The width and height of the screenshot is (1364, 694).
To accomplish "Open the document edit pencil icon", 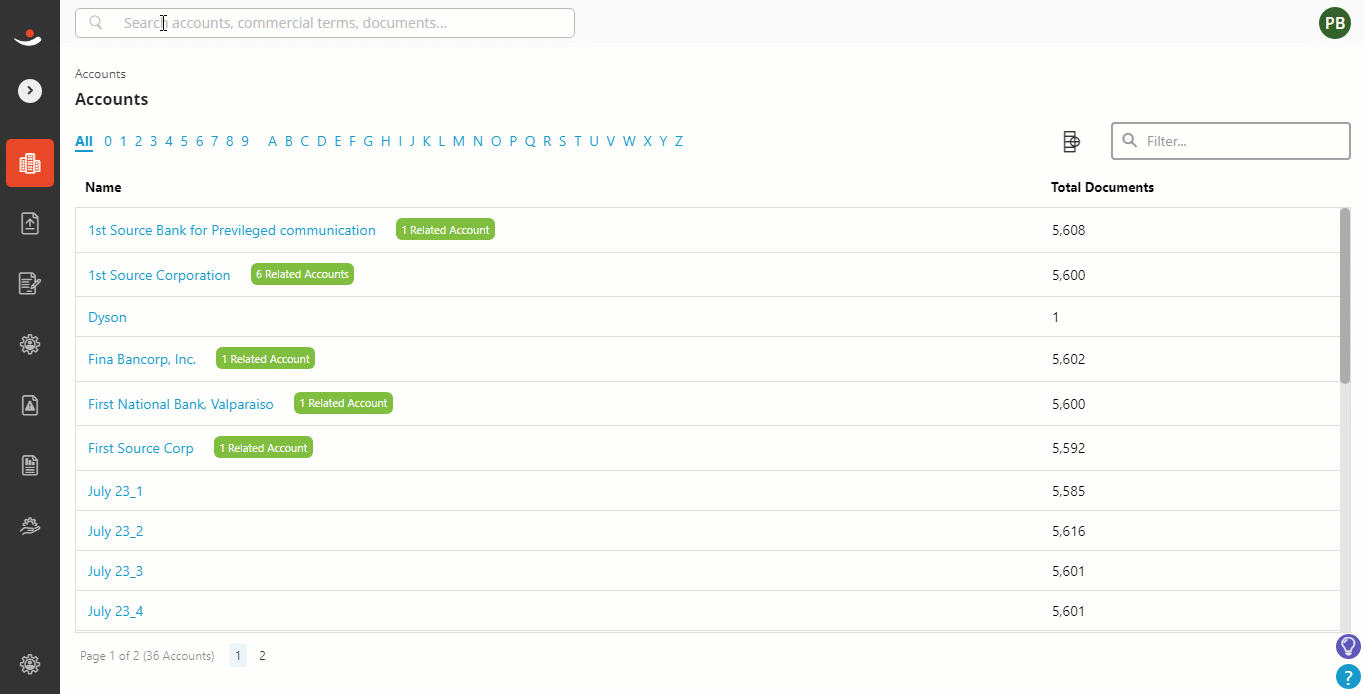I will pos(30,284).
